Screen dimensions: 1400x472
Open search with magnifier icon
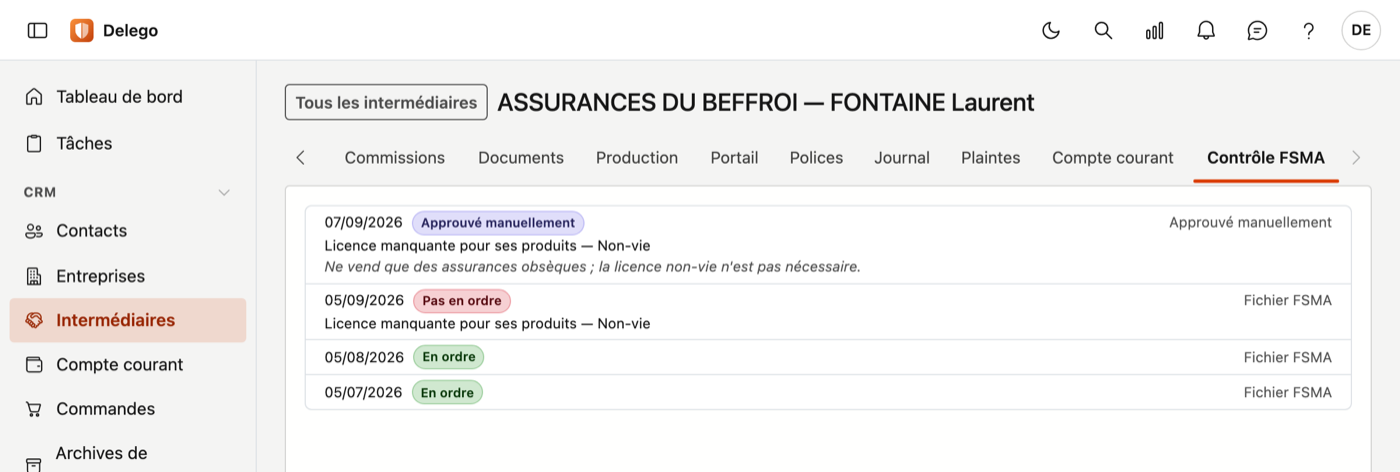(x=1103, y=30)
